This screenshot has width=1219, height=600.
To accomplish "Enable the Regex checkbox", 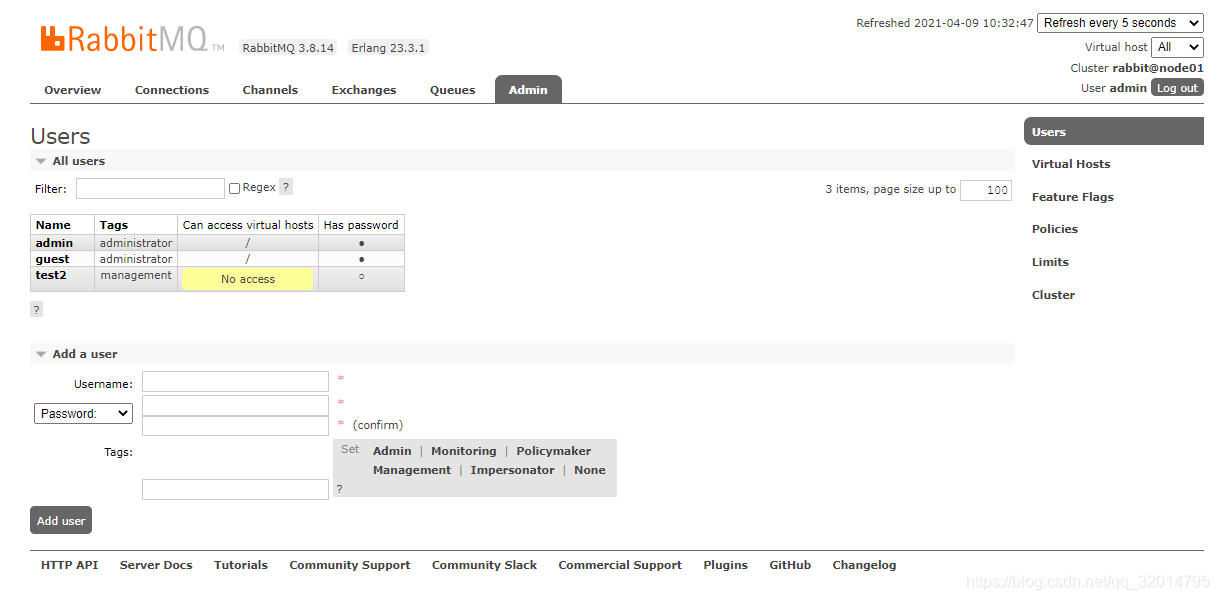I will coord(234,188).
